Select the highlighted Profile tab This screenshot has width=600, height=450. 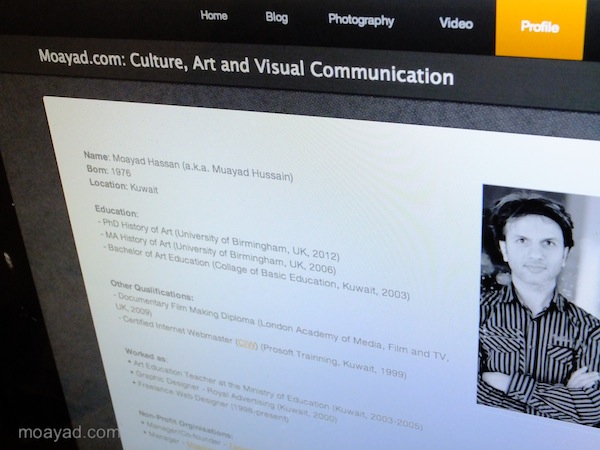click(540, 28)
